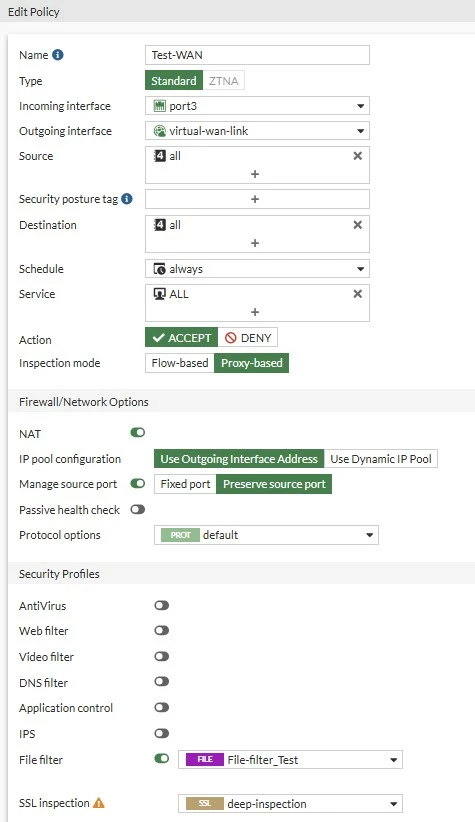This screenshot has width=475, height=822.
Task: Set Action to DENY
Action: point(247,338)
